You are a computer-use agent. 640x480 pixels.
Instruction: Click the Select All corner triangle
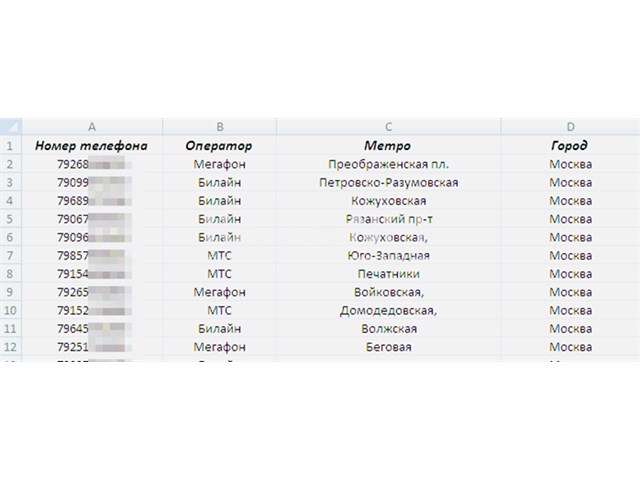coord(11,127)
